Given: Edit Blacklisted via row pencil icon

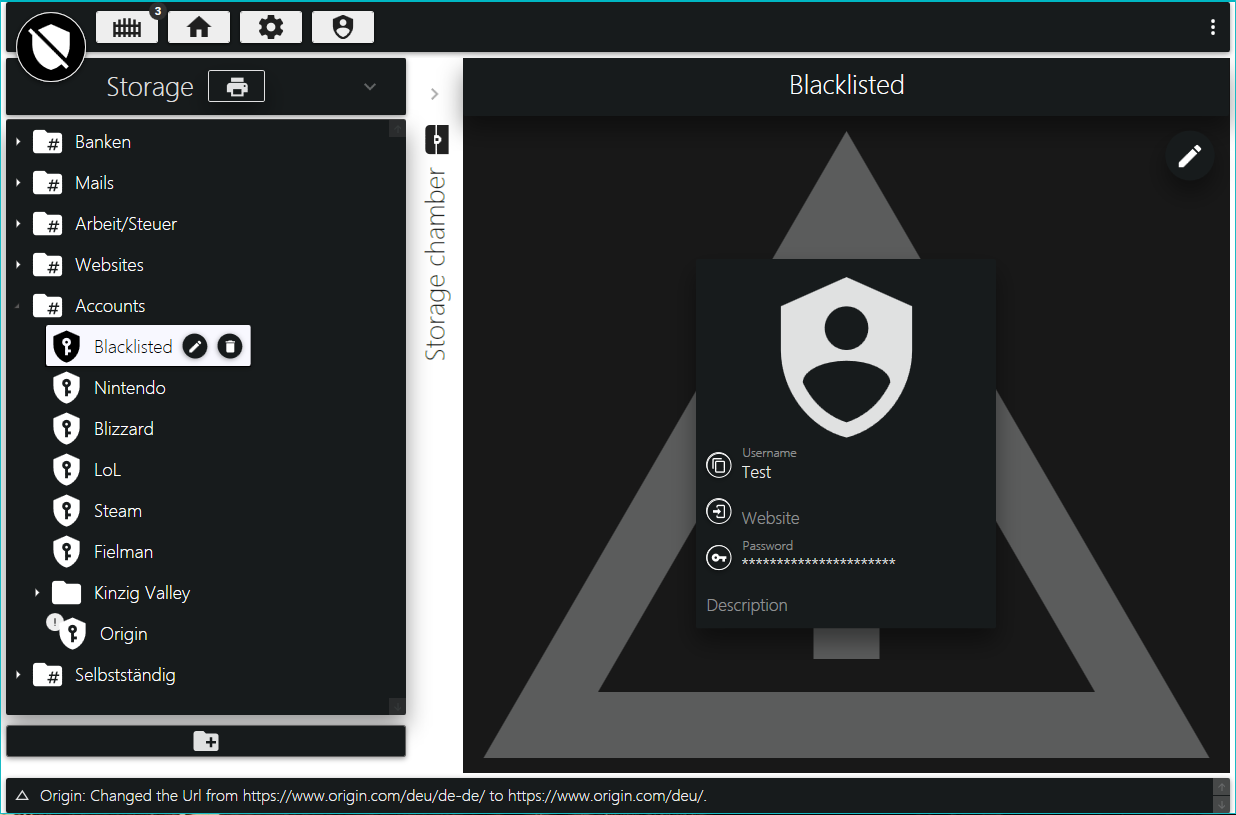Looking at the screenshot, I should click(196, 346).
